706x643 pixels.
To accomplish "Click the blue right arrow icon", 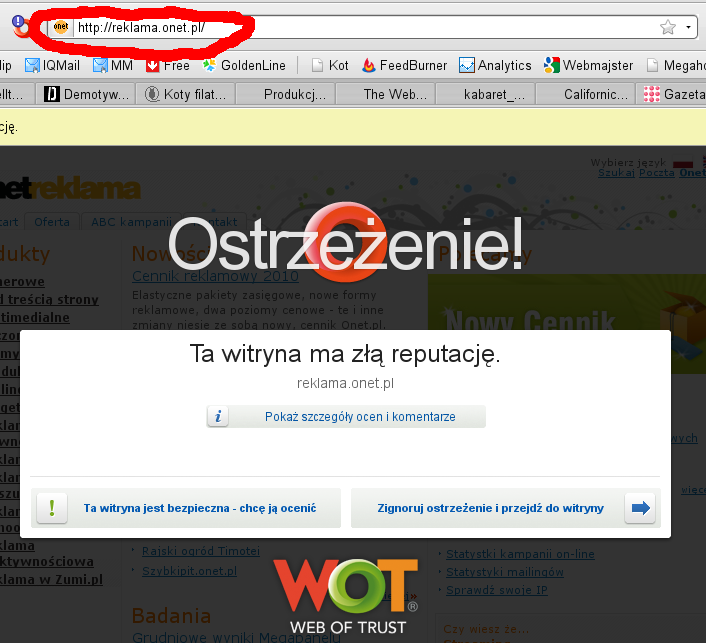I will point(640,508).
